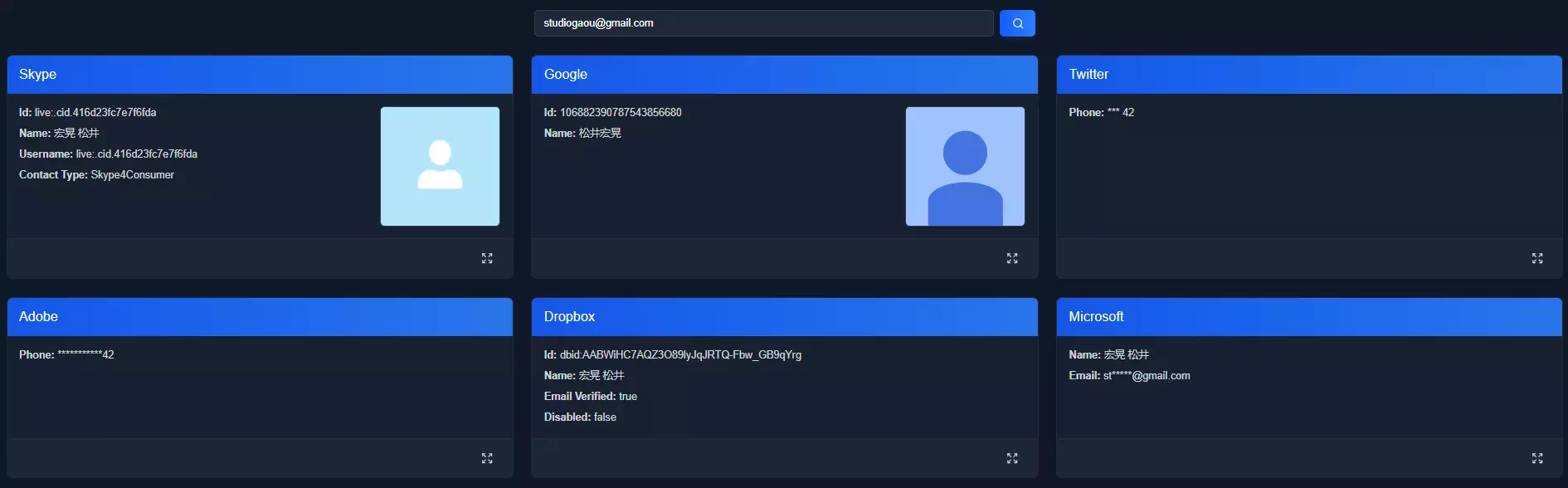Expand the Google card

click(x=1012, y=258)
